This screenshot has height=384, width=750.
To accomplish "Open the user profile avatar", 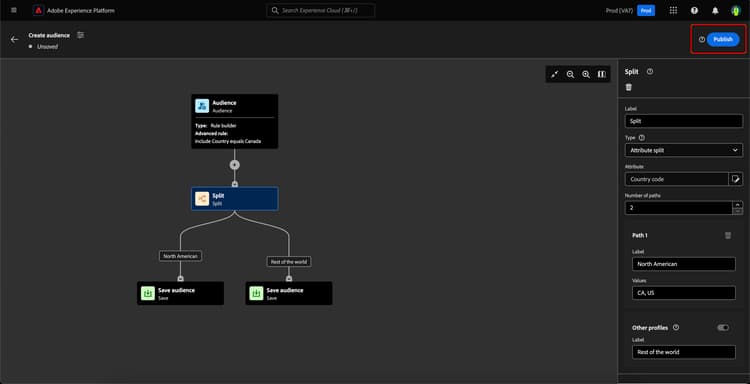I will point(735,11).
